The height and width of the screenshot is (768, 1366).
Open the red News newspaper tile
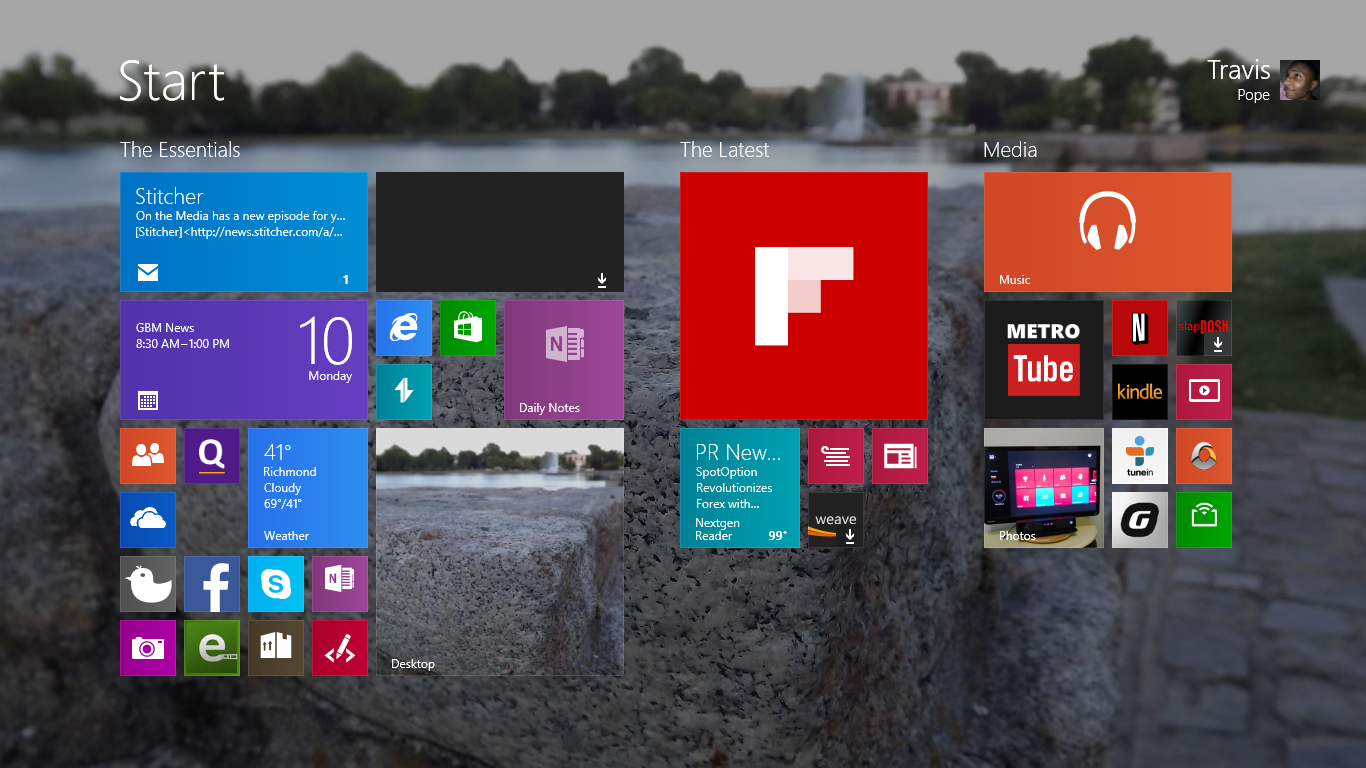tap(900, 456)
